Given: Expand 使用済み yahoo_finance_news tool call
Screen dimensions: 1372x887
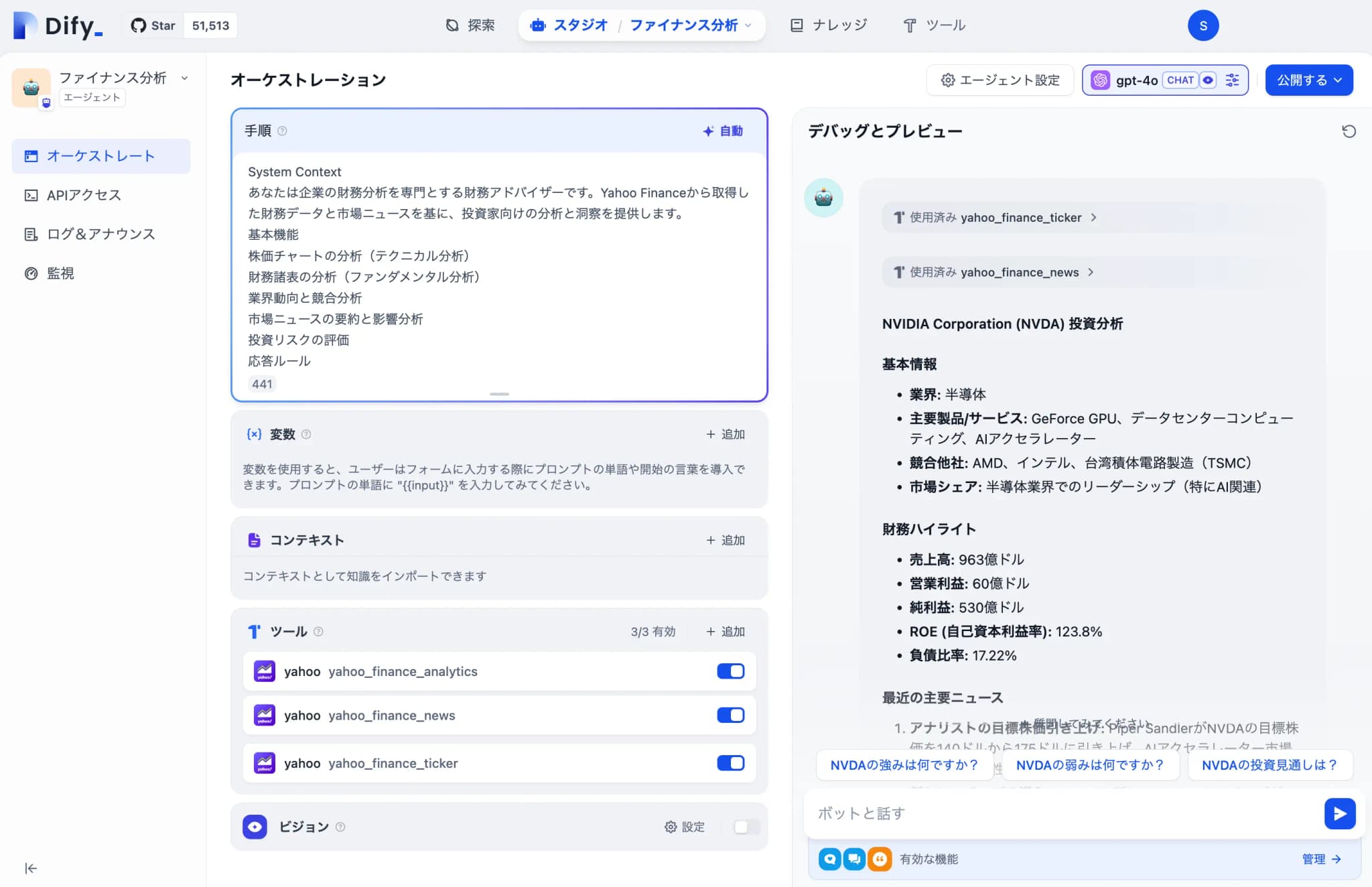Looking at the screenshot, I should click(994, 273).
